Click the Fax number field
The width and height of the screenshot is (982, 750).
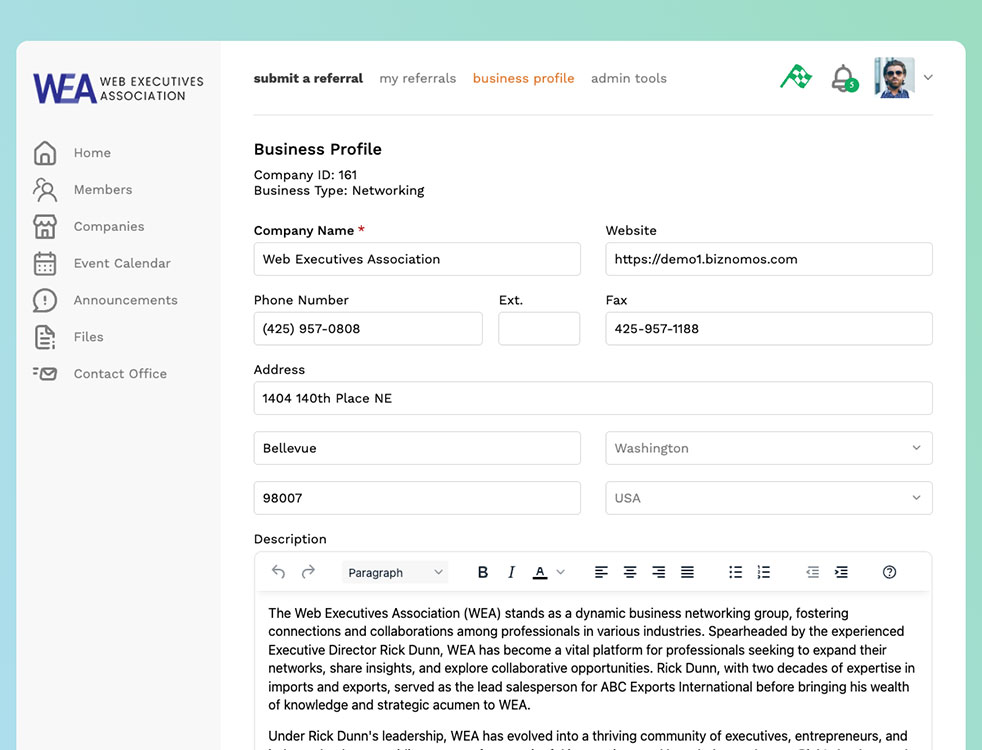point(769,329)
